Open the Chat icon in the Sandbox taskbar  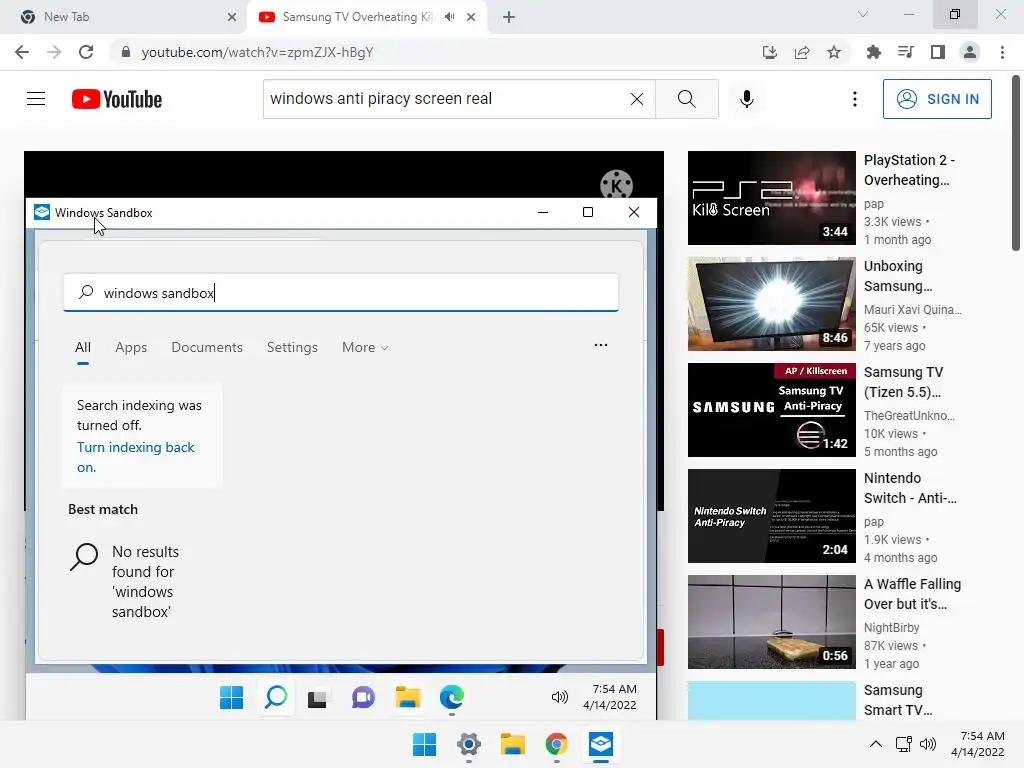[363, 697]
